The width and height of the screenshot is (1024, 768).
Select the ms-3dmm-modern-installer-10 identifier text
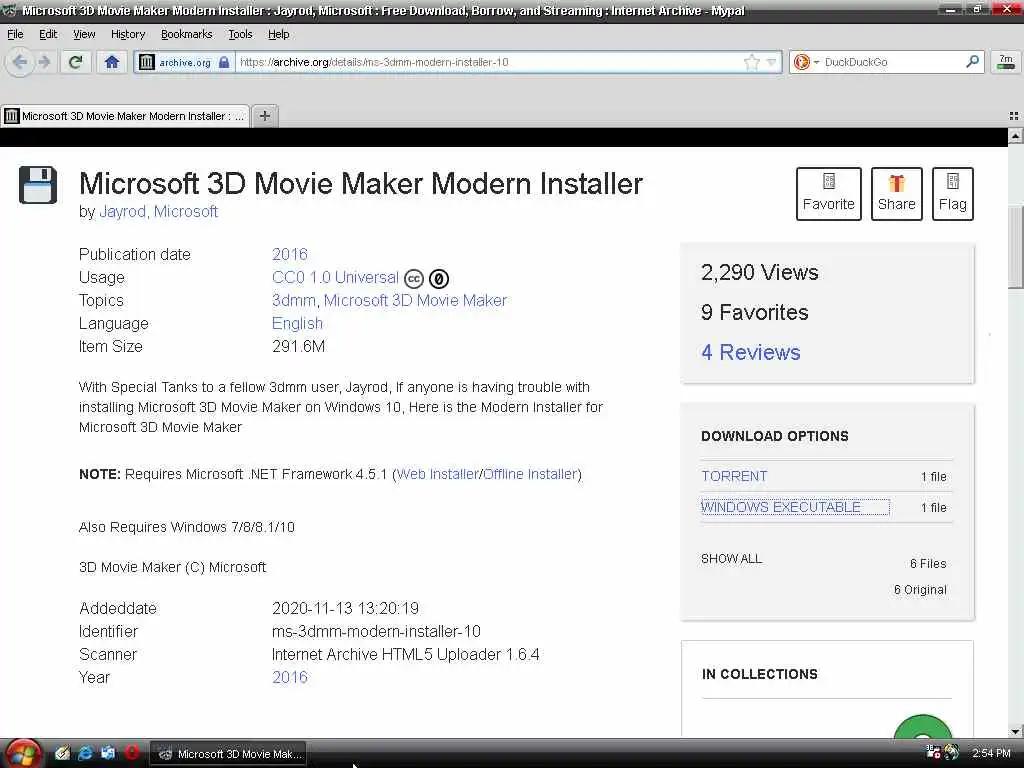pyautogui.click(x=376, y=632)
